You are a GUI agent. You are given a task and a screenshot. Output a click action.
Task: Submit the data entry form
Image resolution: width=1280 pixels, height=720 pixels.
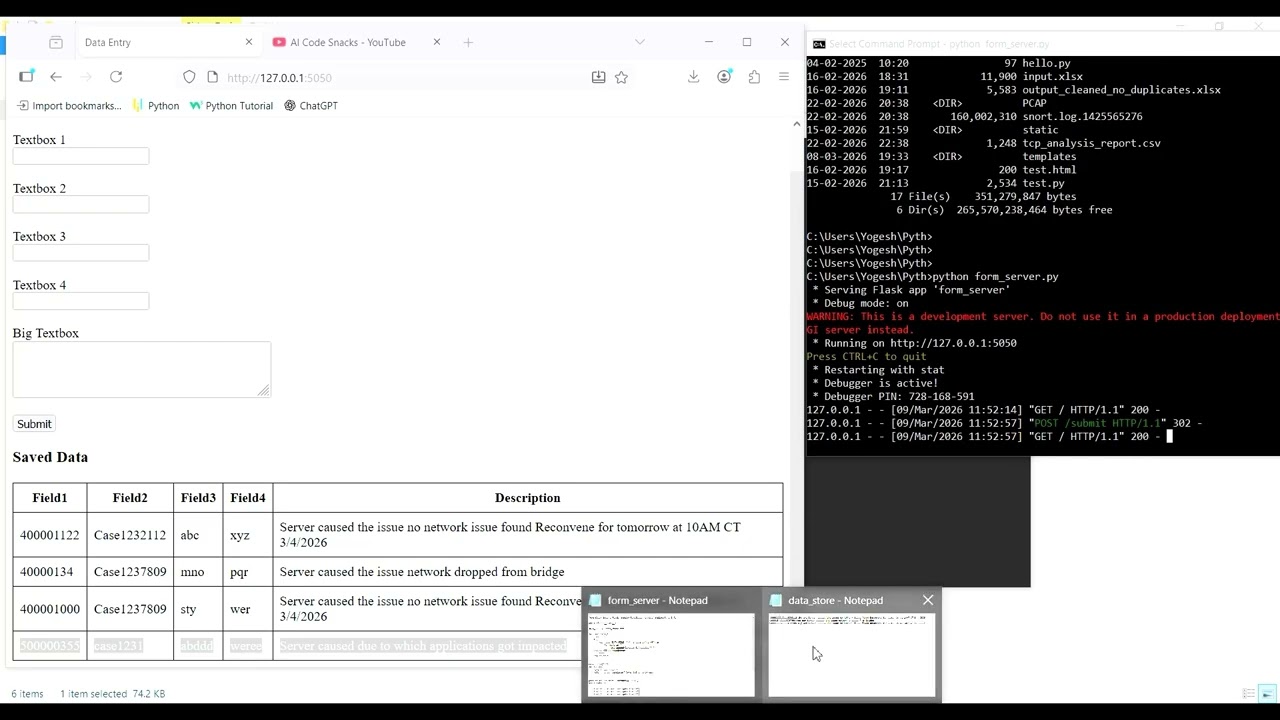point(34,424)
